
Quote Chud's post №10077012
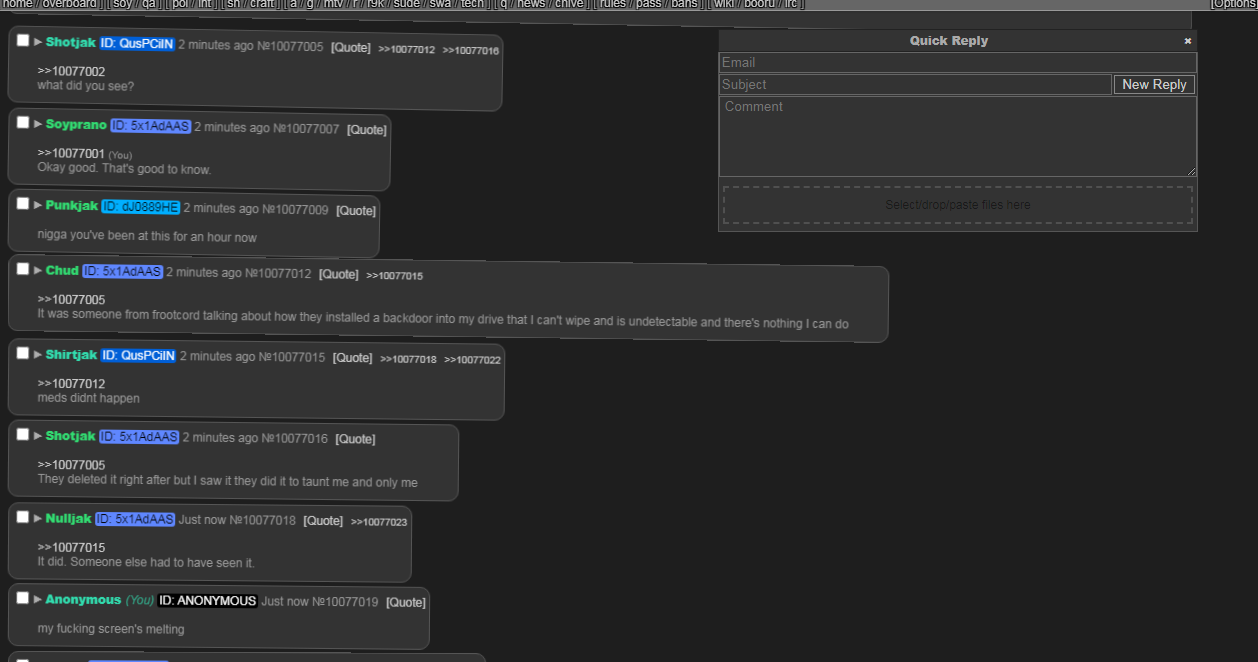point(339,274)
